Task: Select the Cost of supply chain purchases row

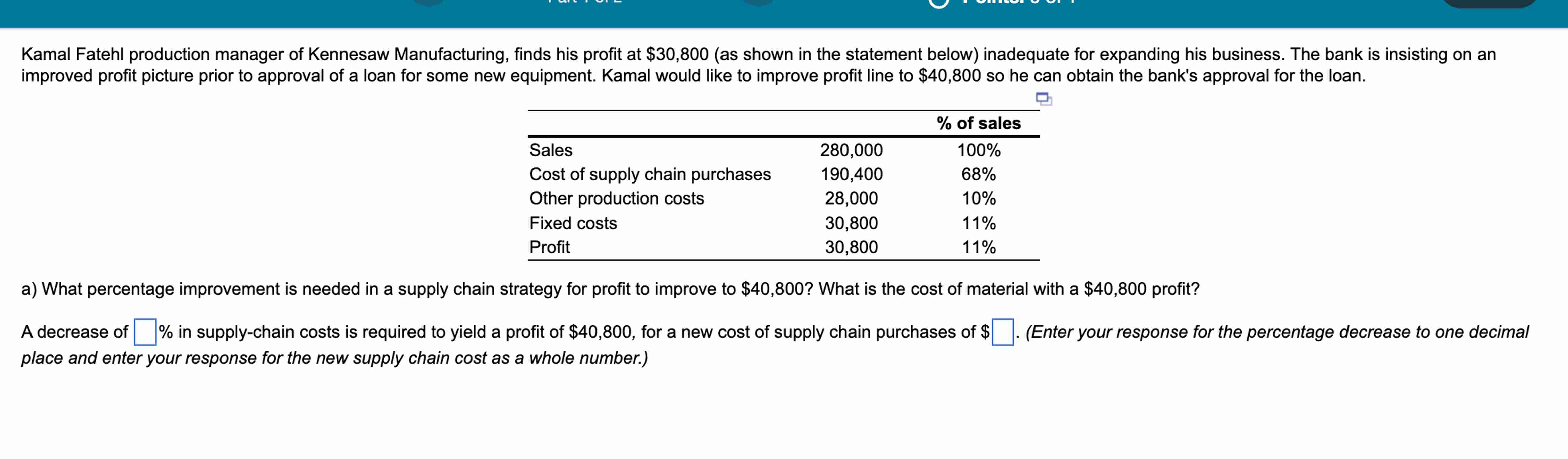Action: [x=651, y=174]
